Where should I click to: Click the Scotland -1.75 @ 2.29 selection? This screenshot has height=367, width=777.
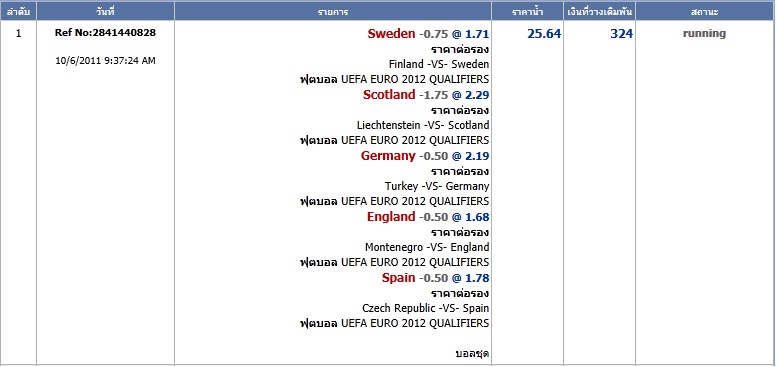pos(426,95)
